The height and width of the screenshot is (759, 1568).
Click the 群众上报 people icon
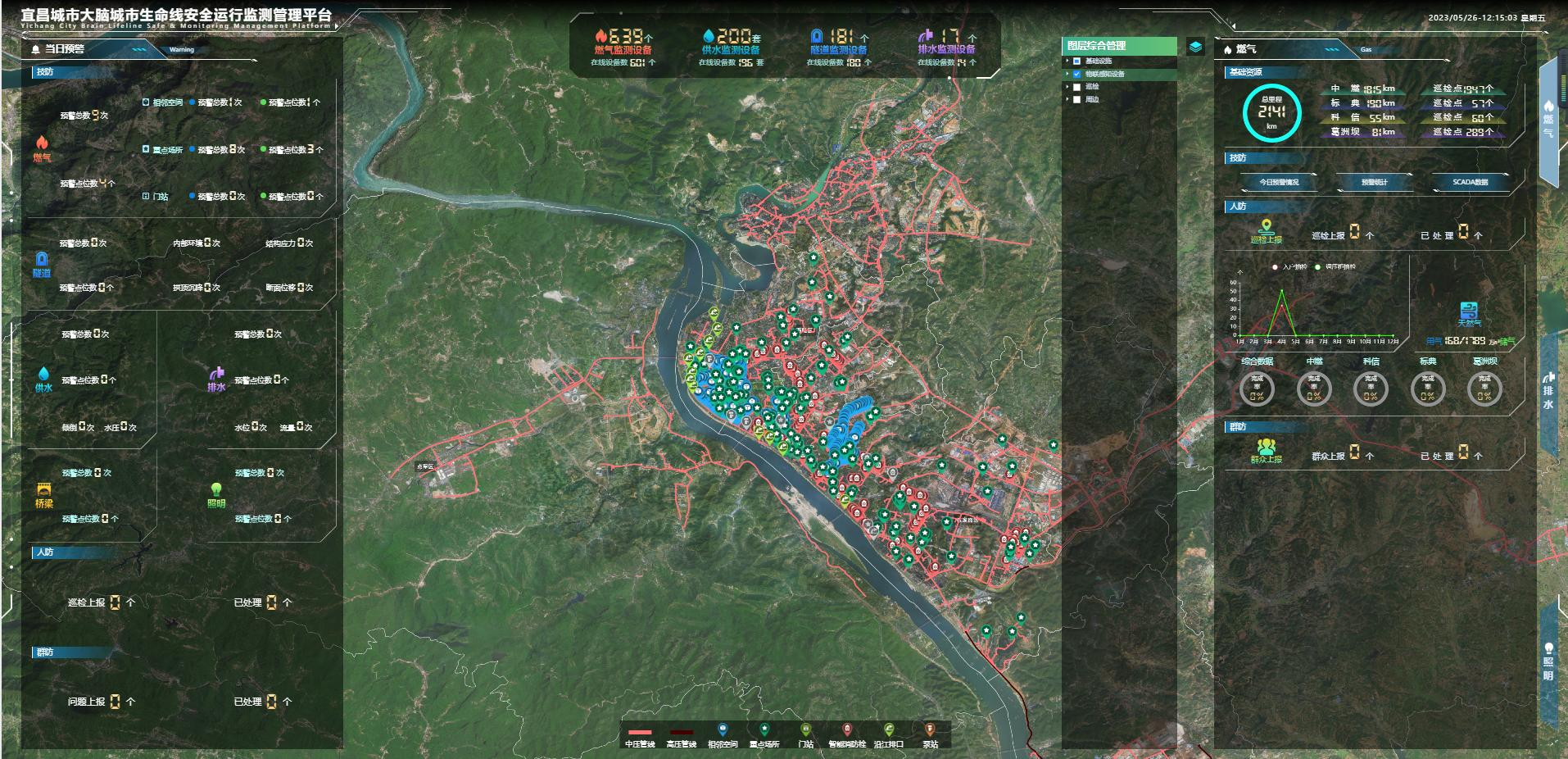click(x=1267, y=447)
